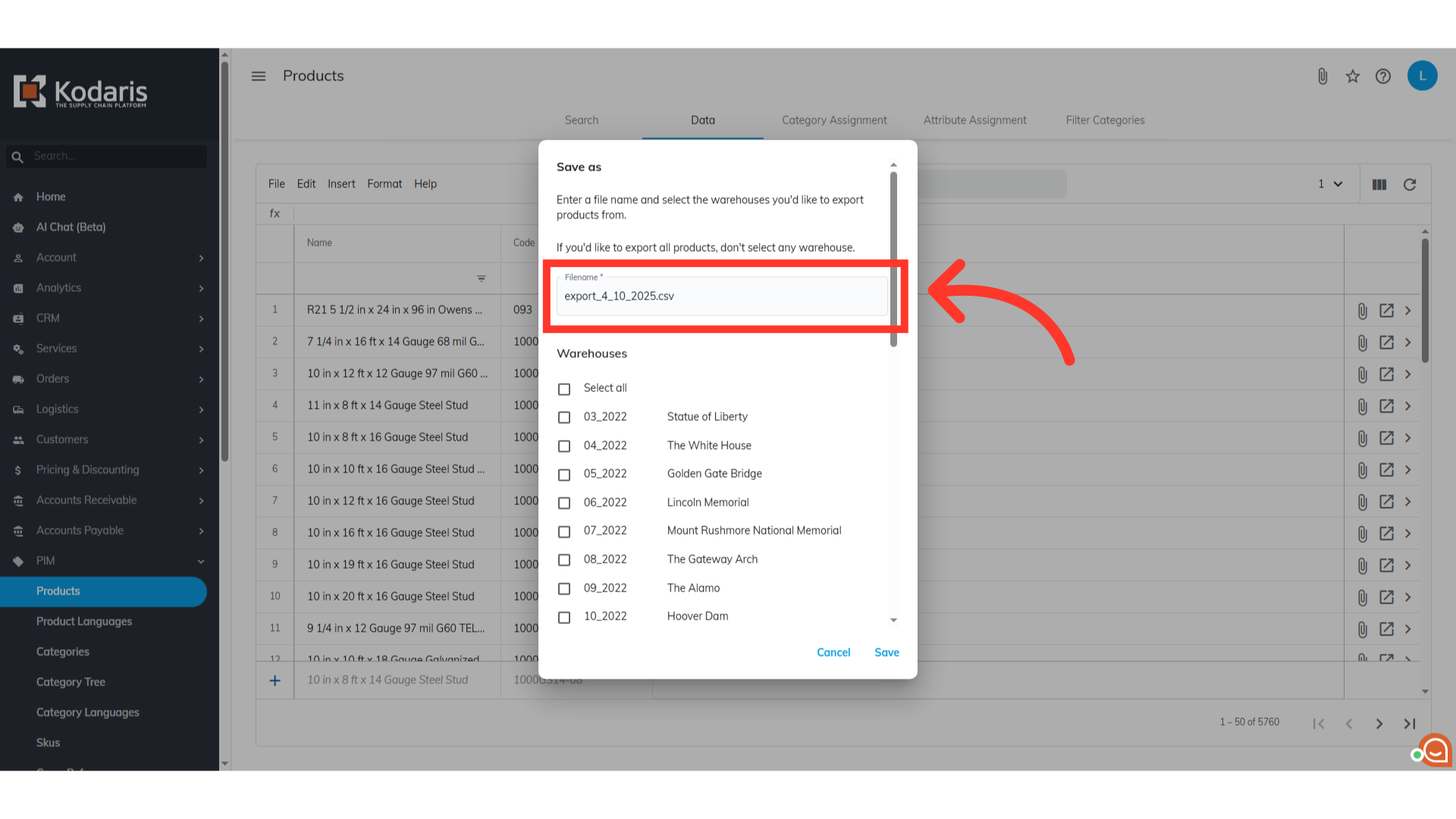Click the plus icon to add row

pos(275,681)
